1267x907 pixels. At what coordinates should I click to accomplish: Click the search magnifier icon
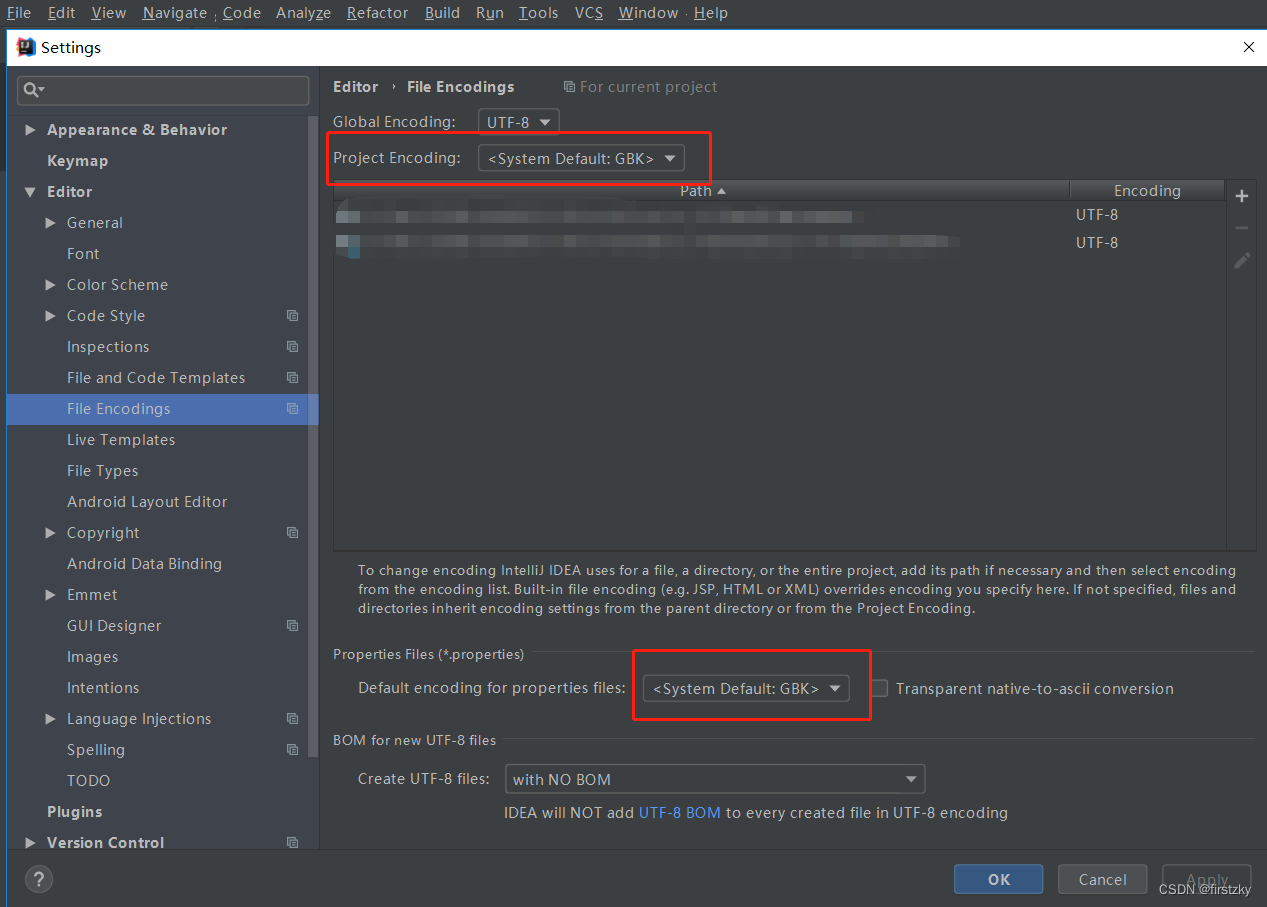pyautogui.click(x=33, y=90)
